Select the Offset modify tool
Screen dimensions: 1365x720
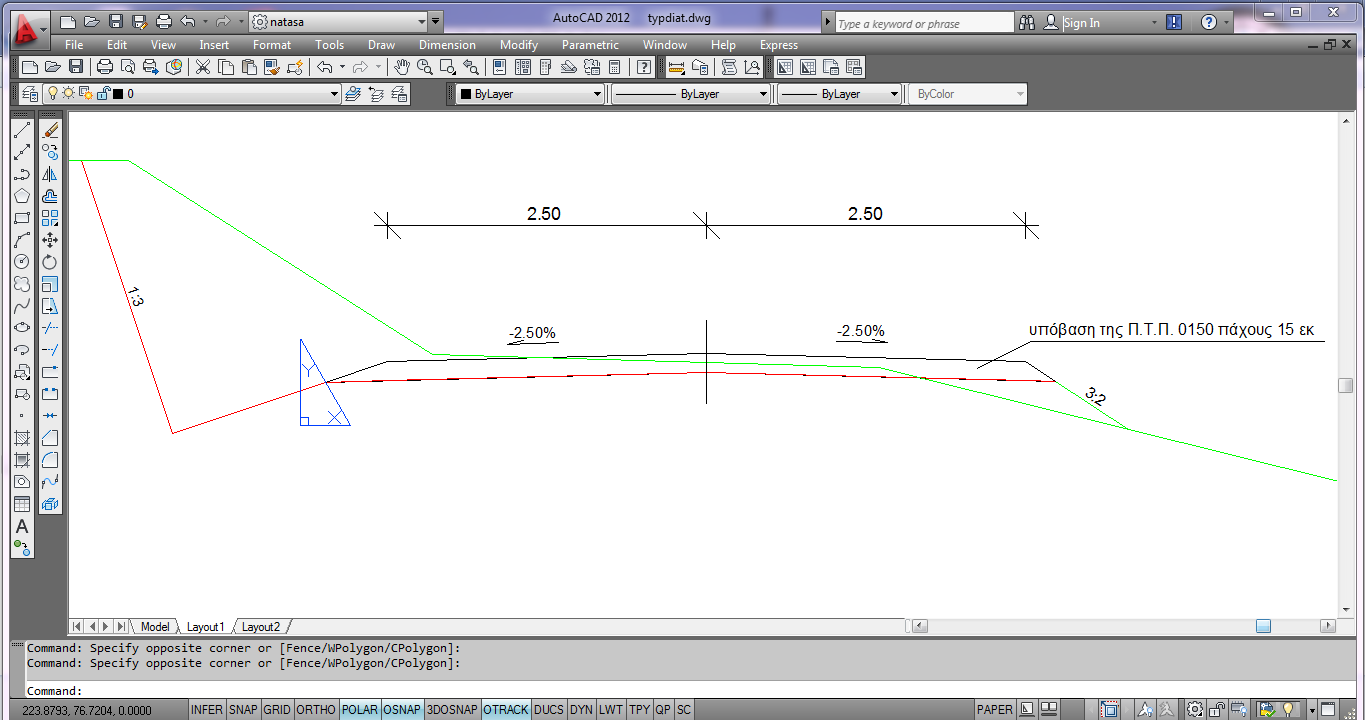click(50, 196)
